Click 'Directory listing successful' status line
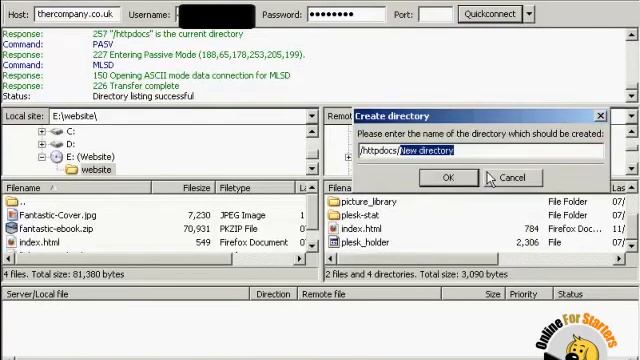Image resolution: width=640 pixels, height=360 pixels. tap(143, 96)
